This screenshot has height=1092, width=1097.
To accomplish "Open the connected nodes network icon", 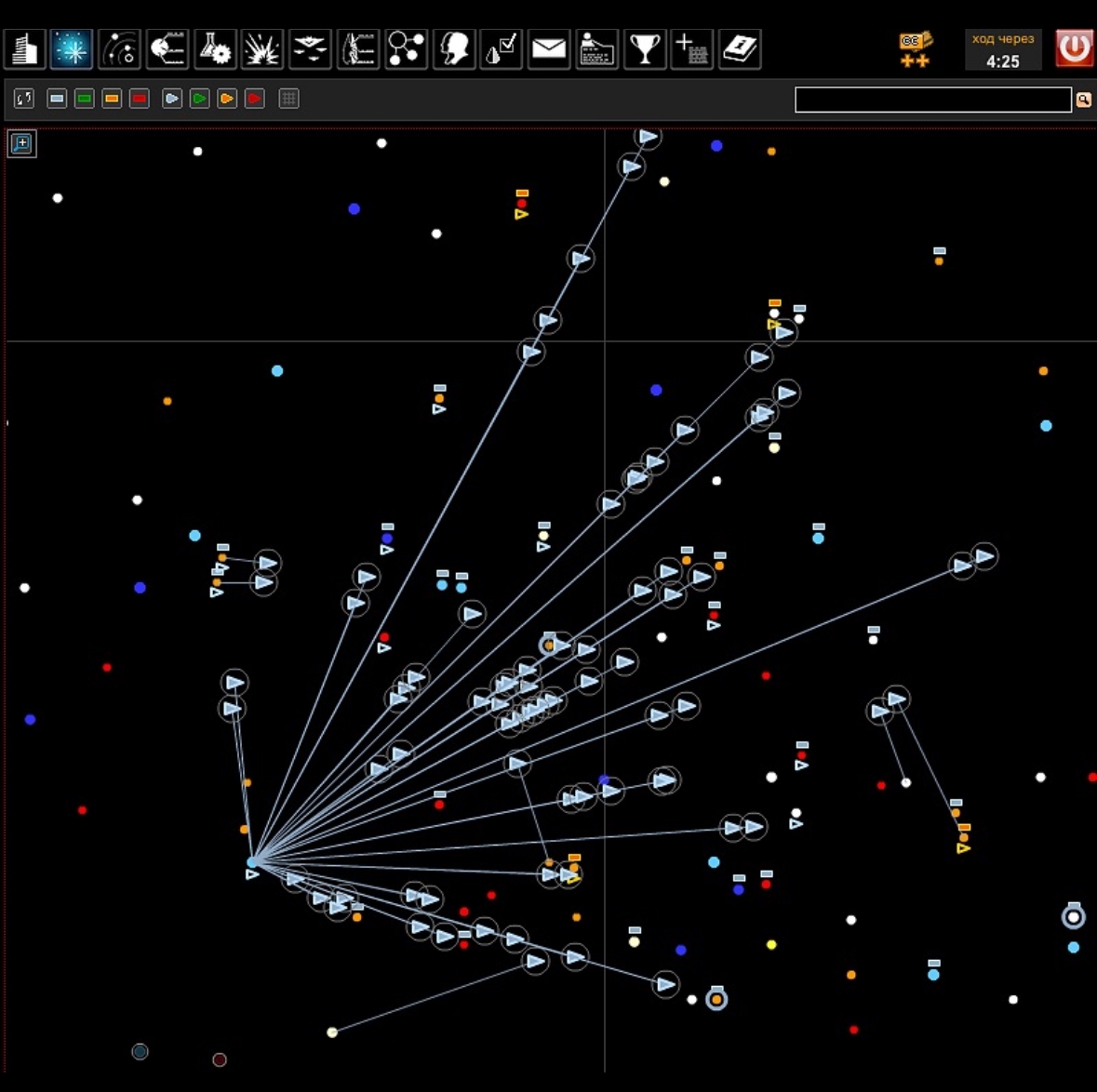I will [406, 49].
